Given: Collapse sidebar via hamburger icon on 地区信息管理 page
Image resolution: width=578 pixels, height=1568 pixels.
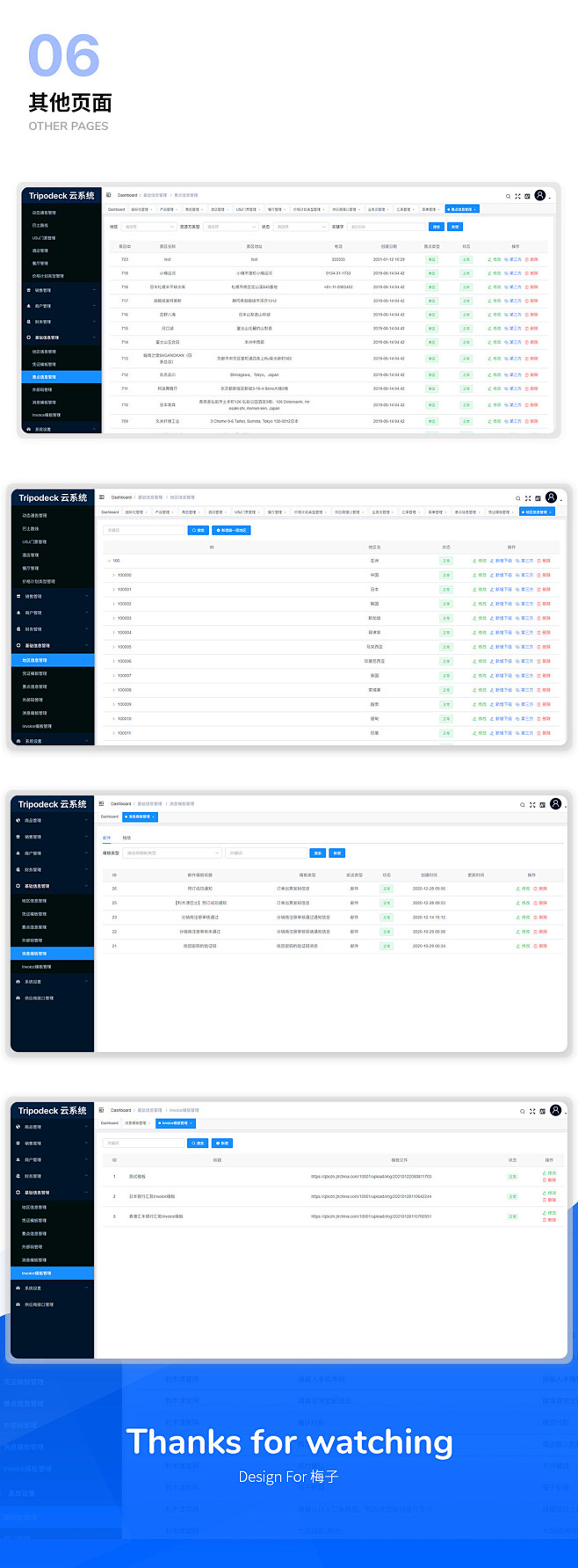Looking at the screenshot, I should (x=102, y=497).
